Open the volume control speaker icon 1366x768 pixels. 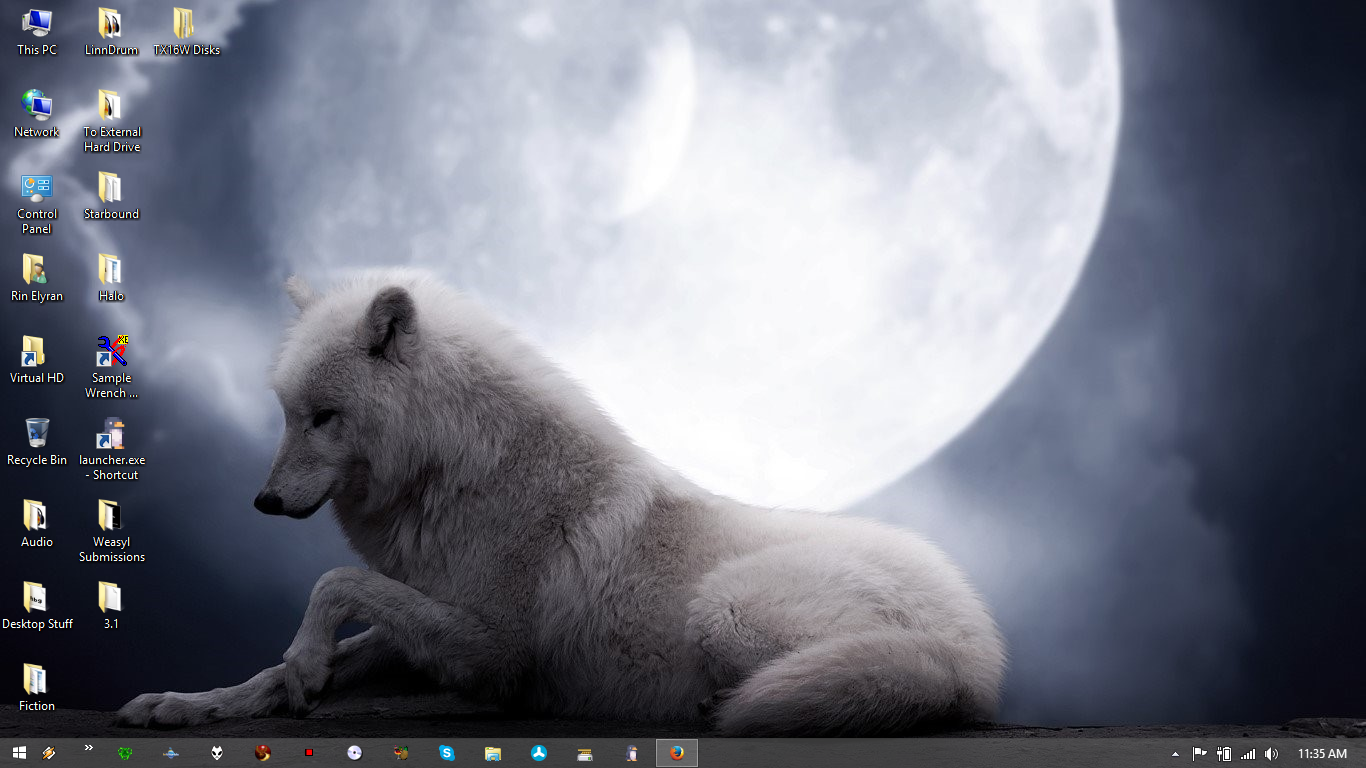tap(1271, 754)
